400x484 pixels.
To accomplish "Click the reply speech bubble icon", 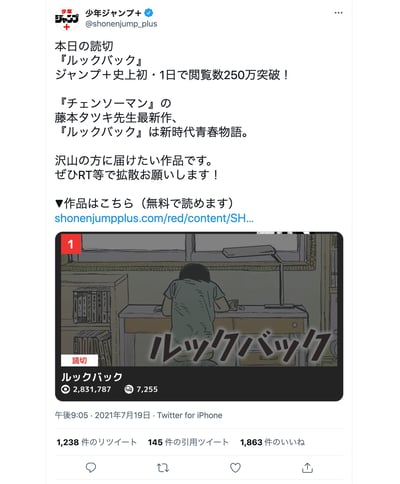I will tap(91, 468).
